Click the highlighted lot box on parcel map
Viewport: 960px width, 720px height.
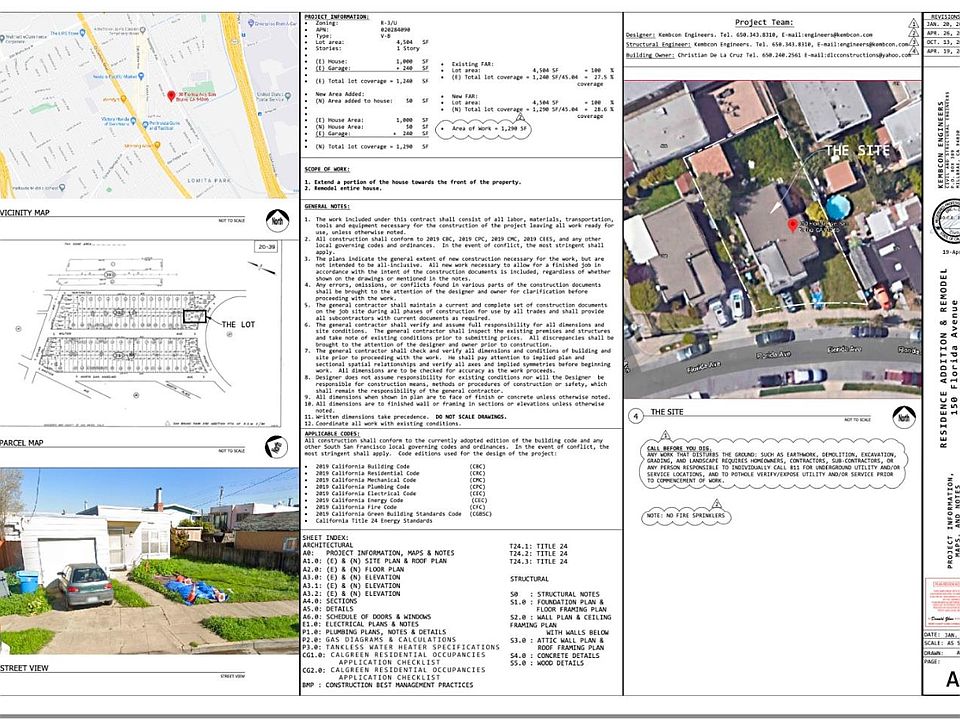click(x=194, y=315)
